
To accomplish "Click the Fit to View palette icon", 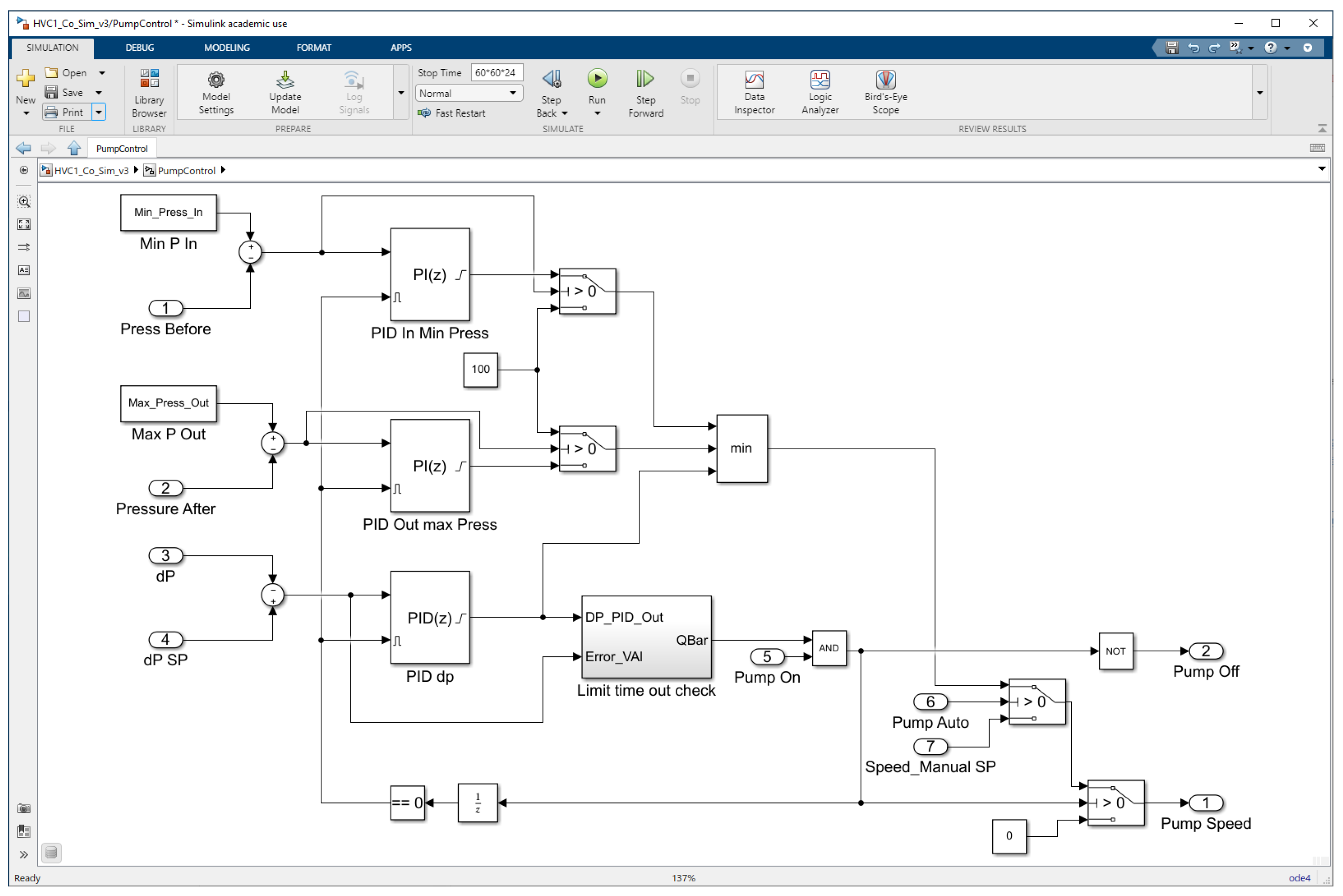I will pos(24,224).
